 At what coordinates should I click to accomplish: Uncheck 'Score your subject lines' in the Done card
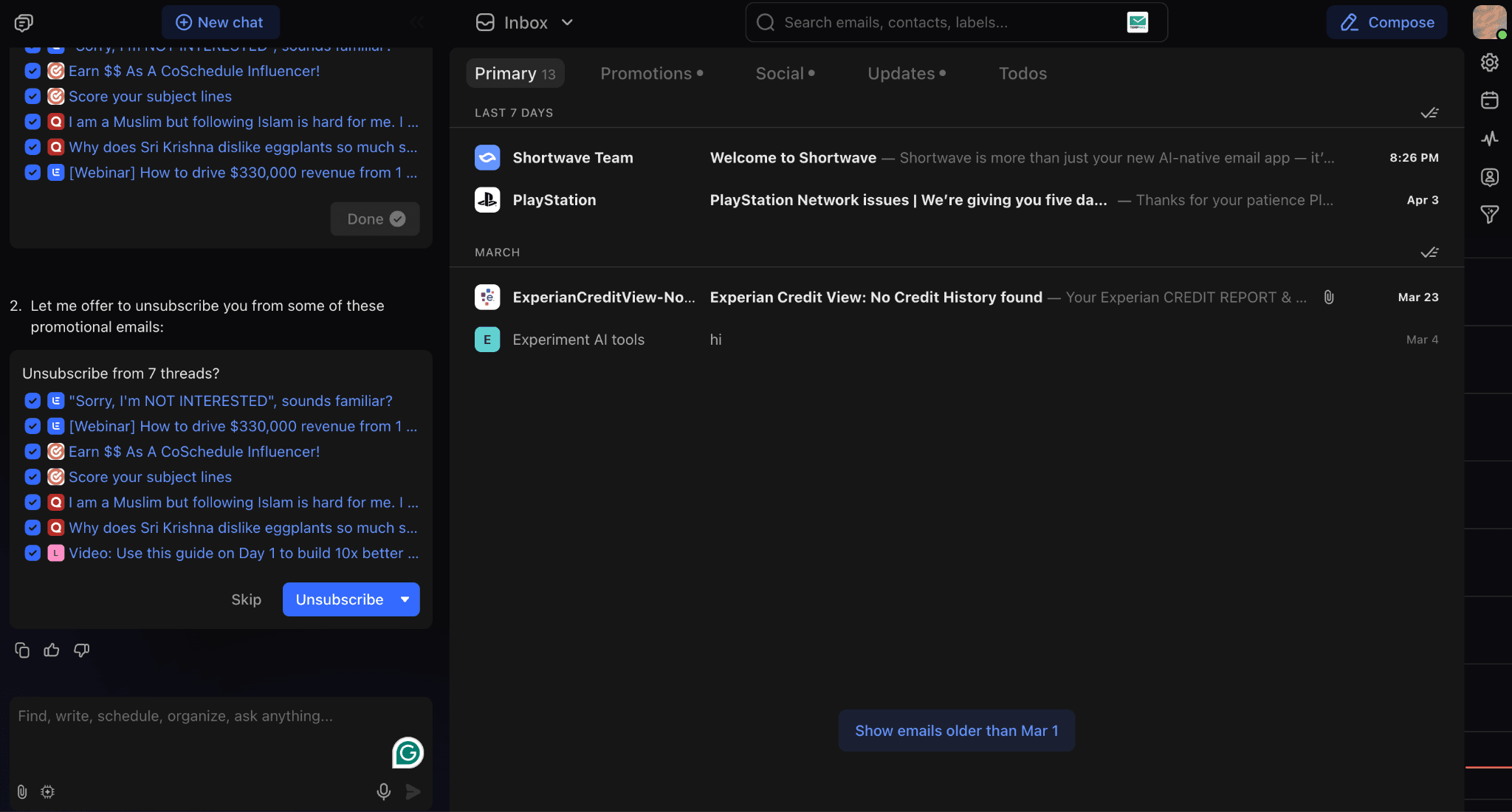32,96
